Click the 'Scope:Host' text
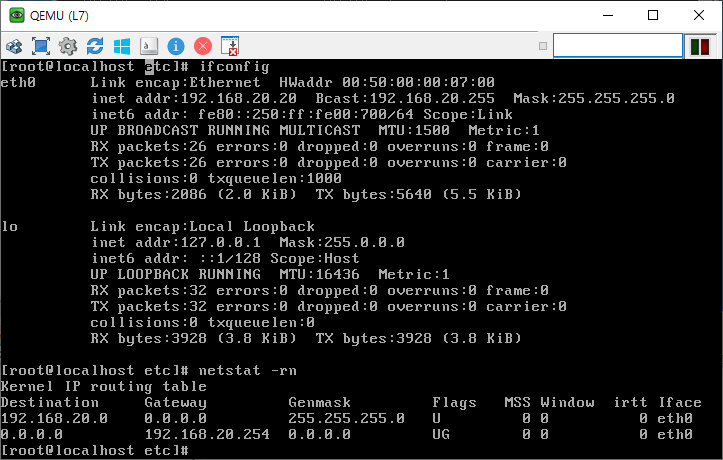723x460 pixels. pos(314,259)
